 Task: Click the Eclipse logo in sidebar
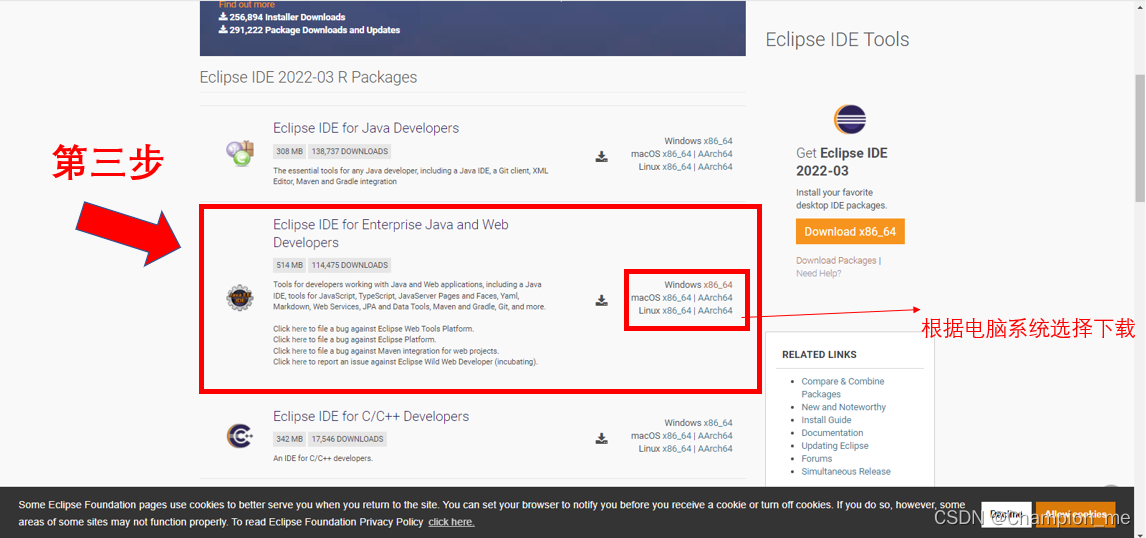[x=849, y=120]
